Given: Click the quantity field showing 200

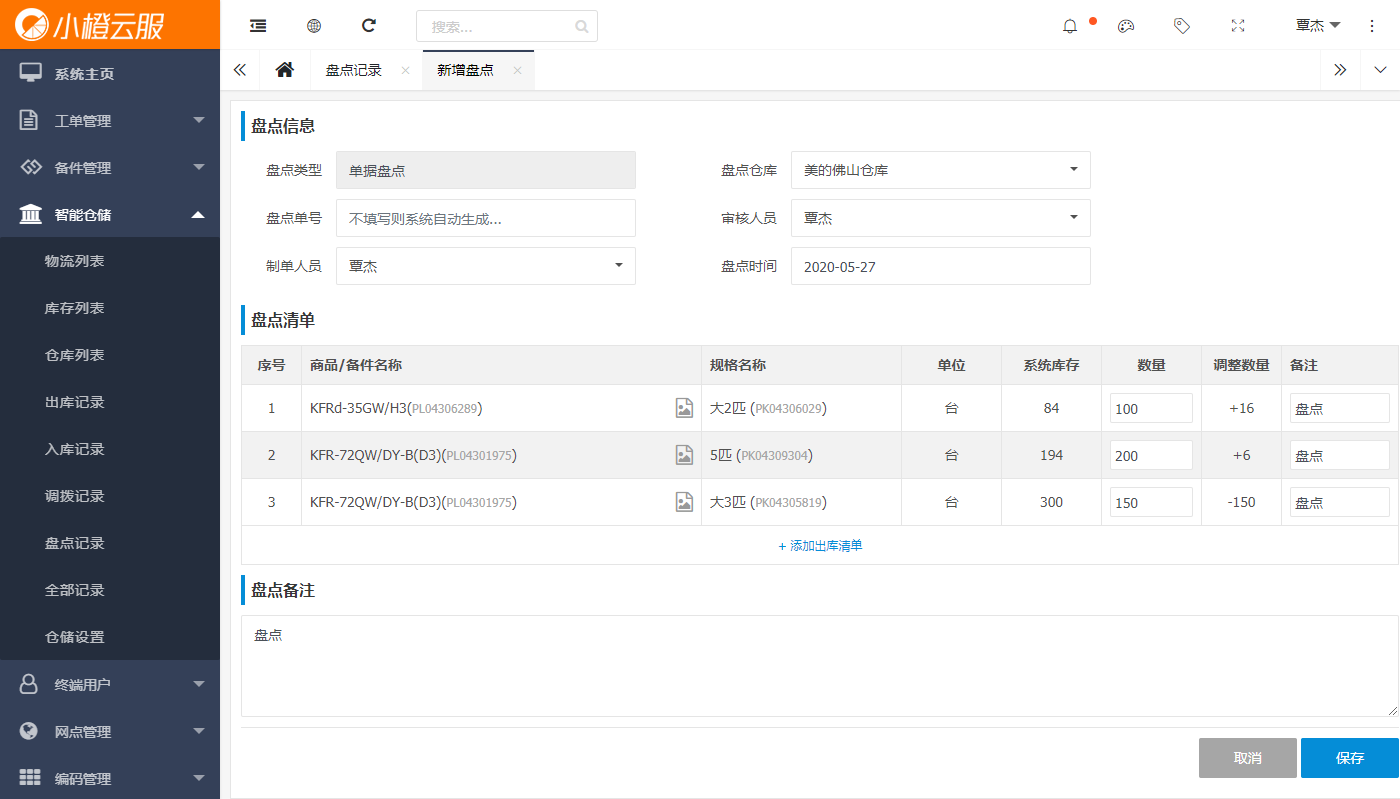Looking at the screenshot, I should pyautogui.click(x=1151, y=455).
